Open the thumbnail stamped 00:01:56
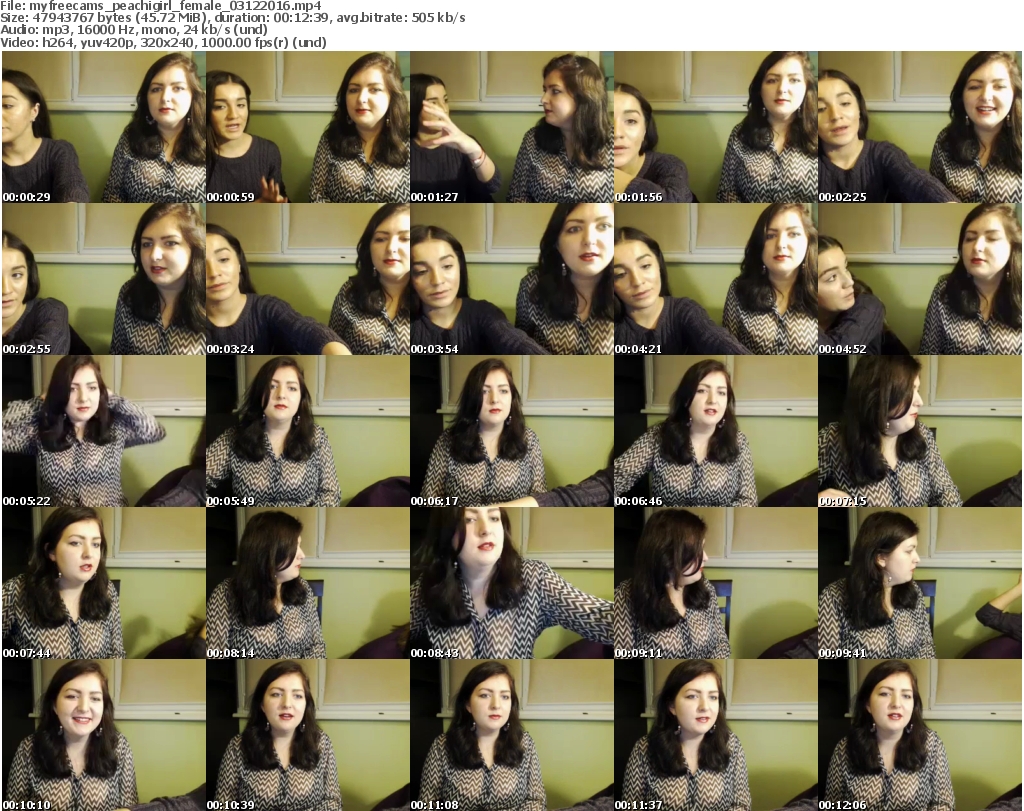Viewport: 1024px width, 811px height. coord(716,127)
